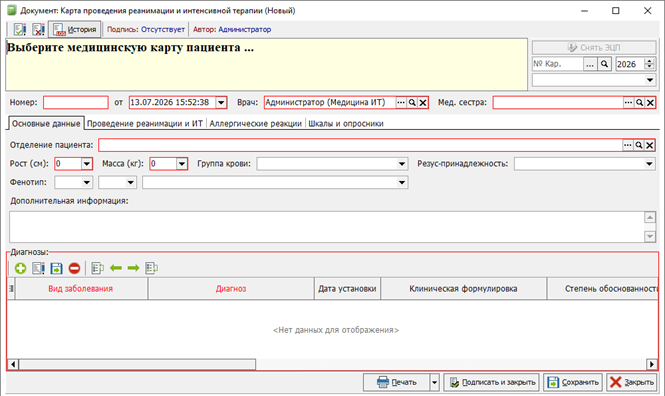Click diagnoses grid horizontal scrollbar thumb
665x396 pixels.
tap(137, 364)
